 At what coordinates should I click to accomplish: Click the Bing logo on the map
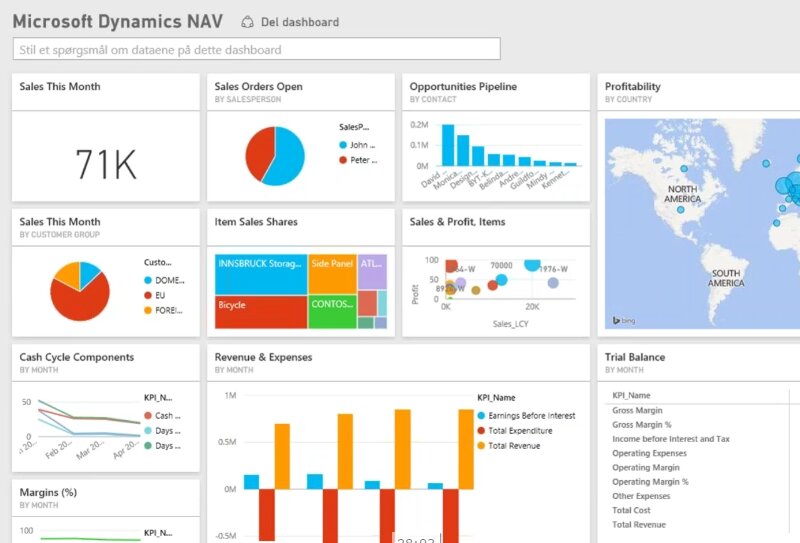click(621, 321)
